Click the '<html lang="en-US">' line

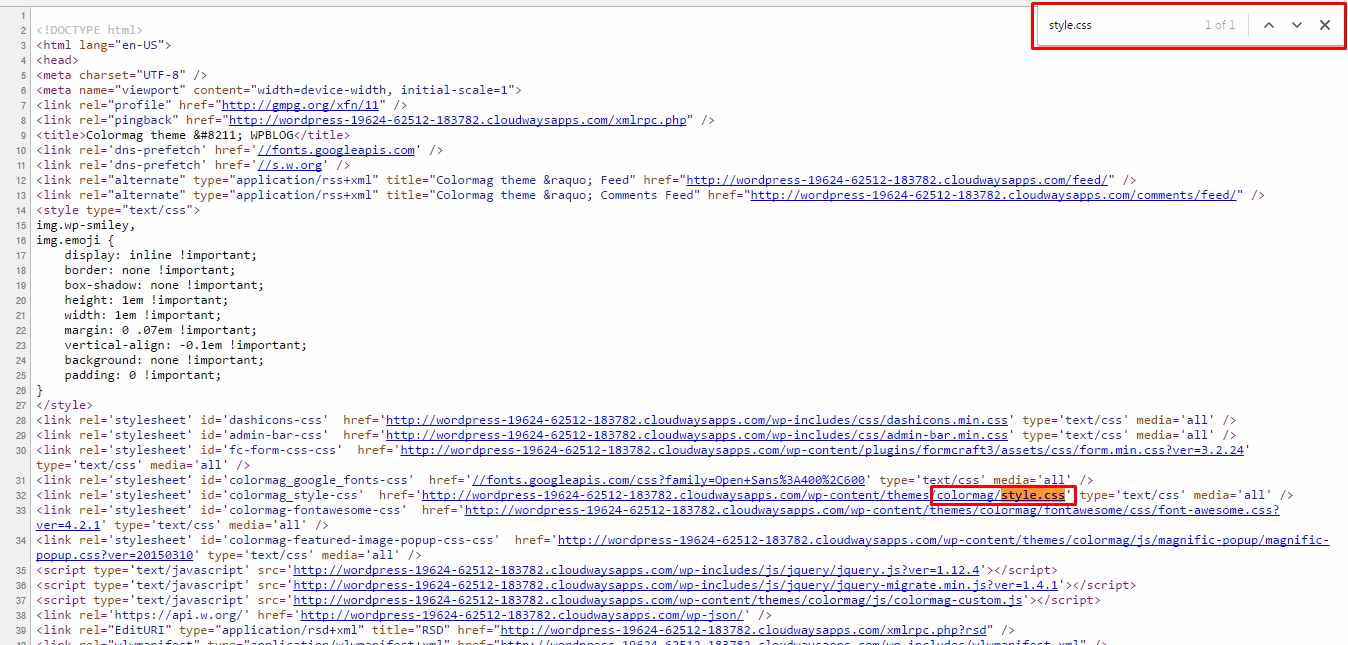click(104, 45)
